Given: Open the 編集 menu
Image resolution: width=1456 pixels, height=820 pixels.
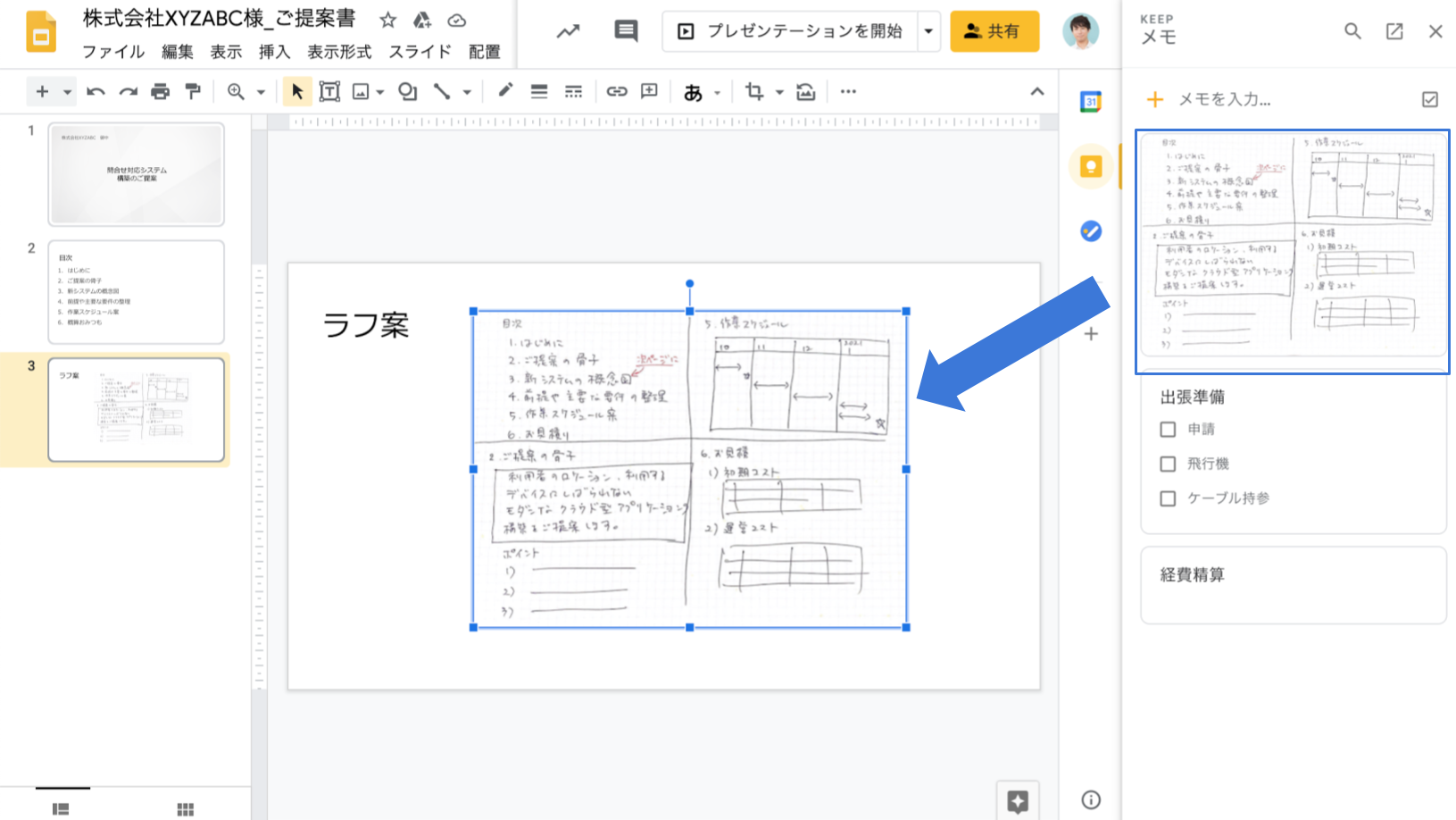Looking at the screenshot, I should (178, 52).
